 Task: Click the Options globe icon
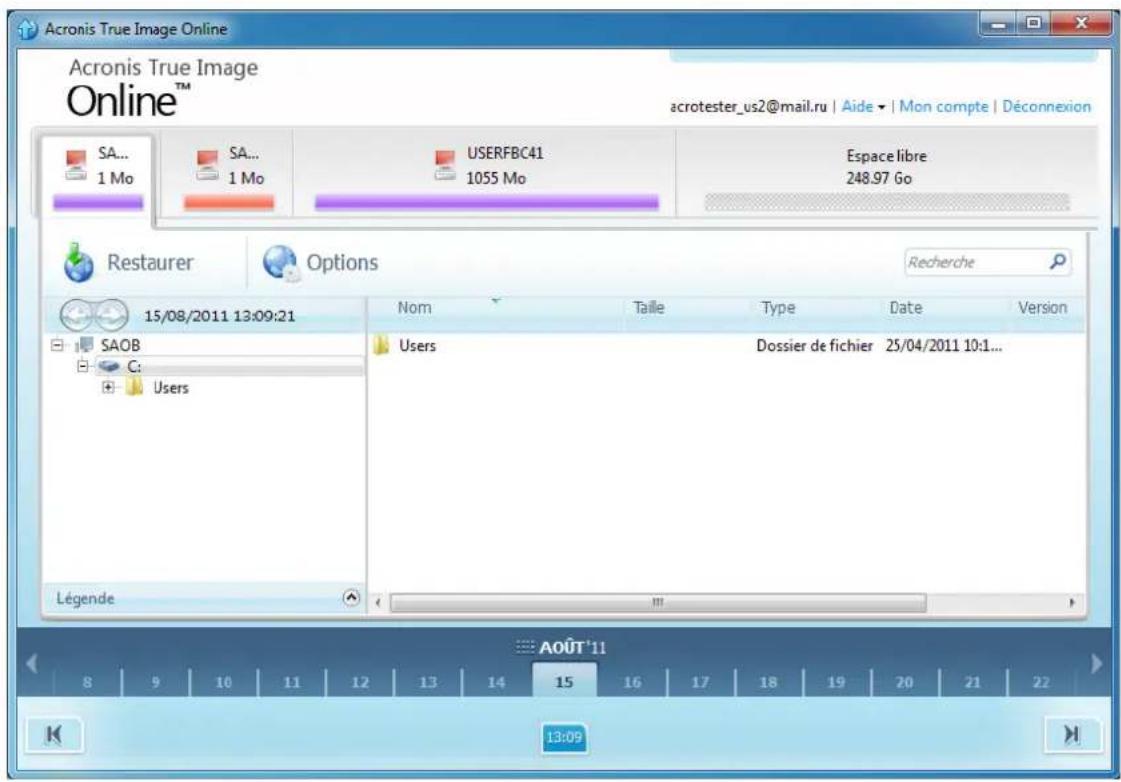[x=280, y=262]
